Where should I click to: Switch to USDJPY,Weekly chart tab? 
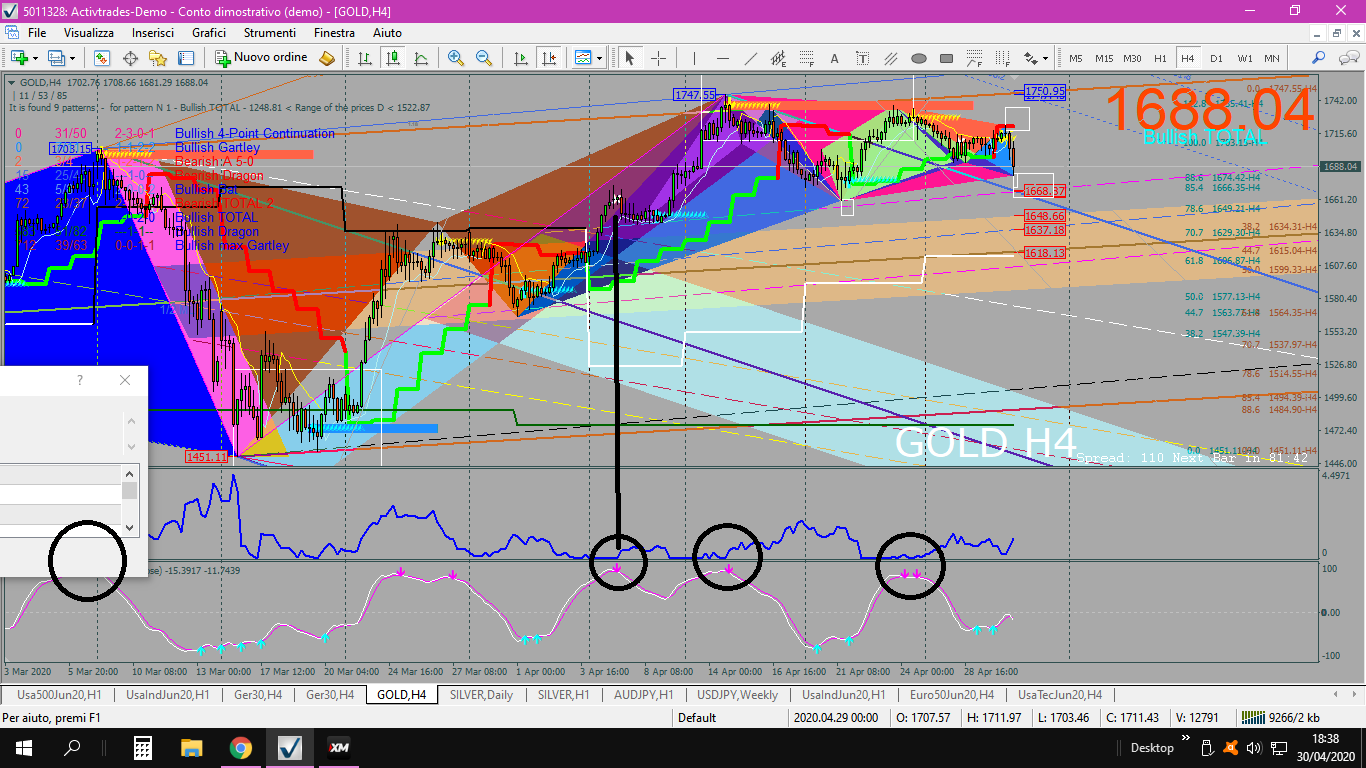(x=738, y=695)
